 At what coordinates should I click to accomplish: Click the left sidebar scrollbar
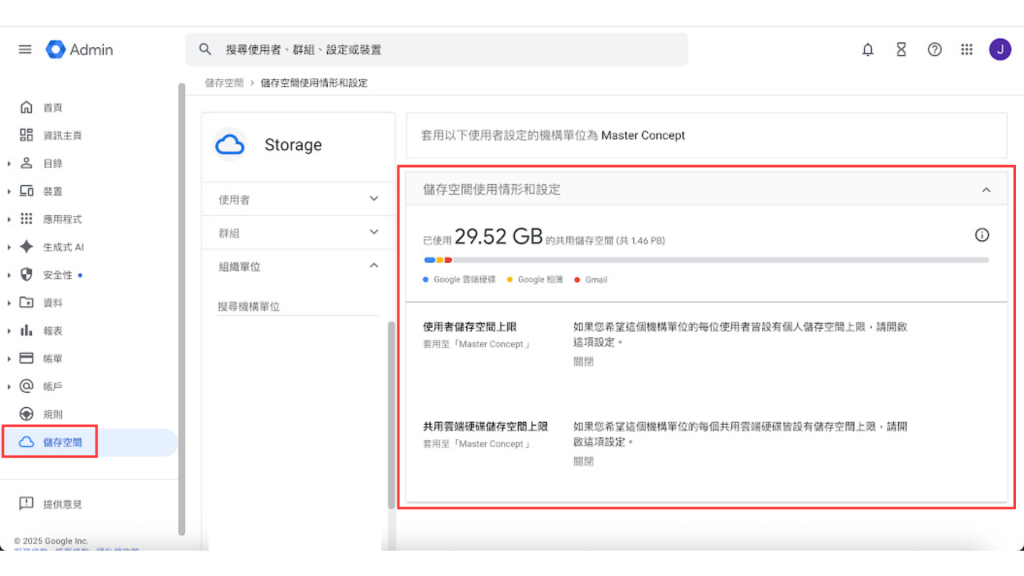(x=182, y=309)
